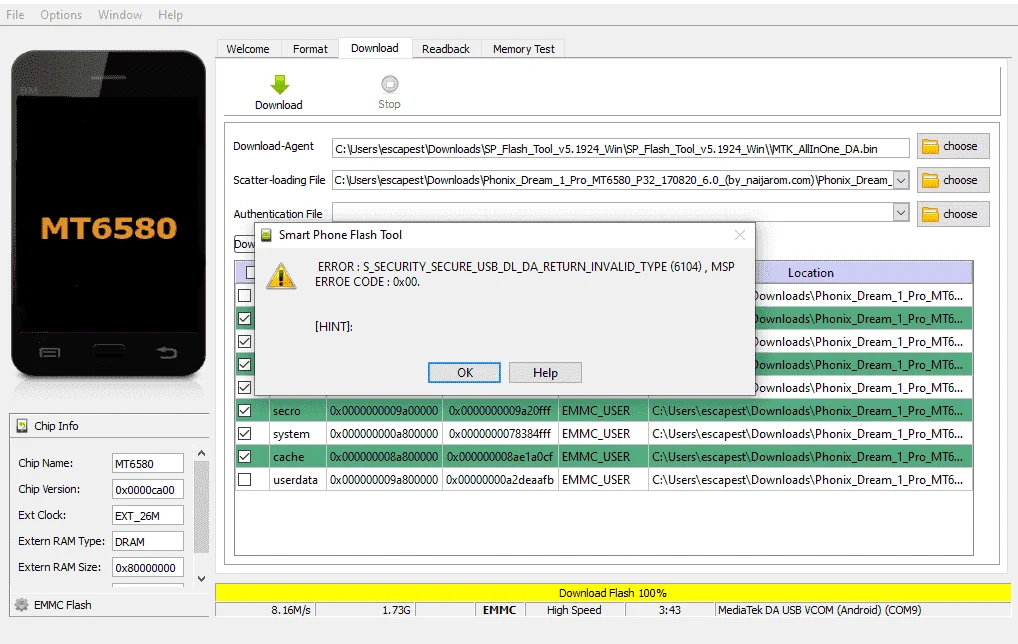The width and height of the screenshot is (1018, 644).
Task: Open the partially hidden download mode dropdown
Action: pyautogui.click(x=244, y=243)
